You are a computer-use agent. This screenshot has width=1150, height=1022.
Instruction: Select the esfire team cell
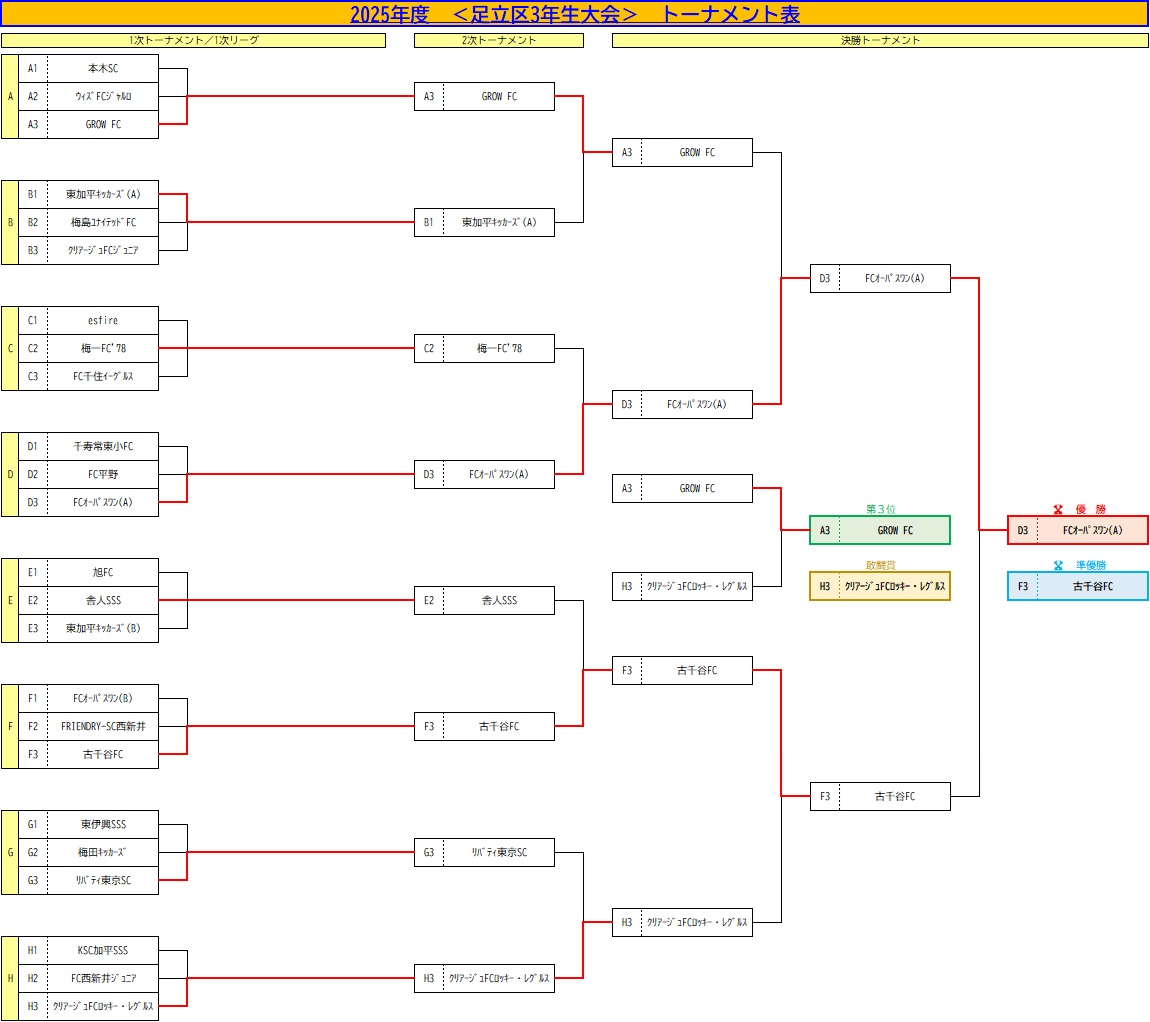pos(102,321)
